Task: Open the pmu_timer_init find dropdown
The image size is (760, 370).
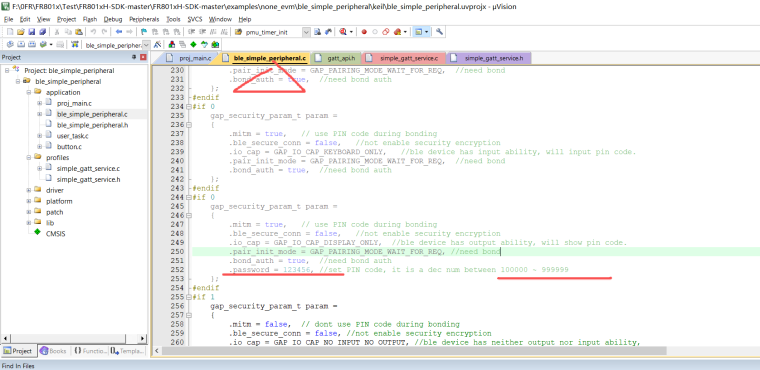Action: click(x=306, y=32)
